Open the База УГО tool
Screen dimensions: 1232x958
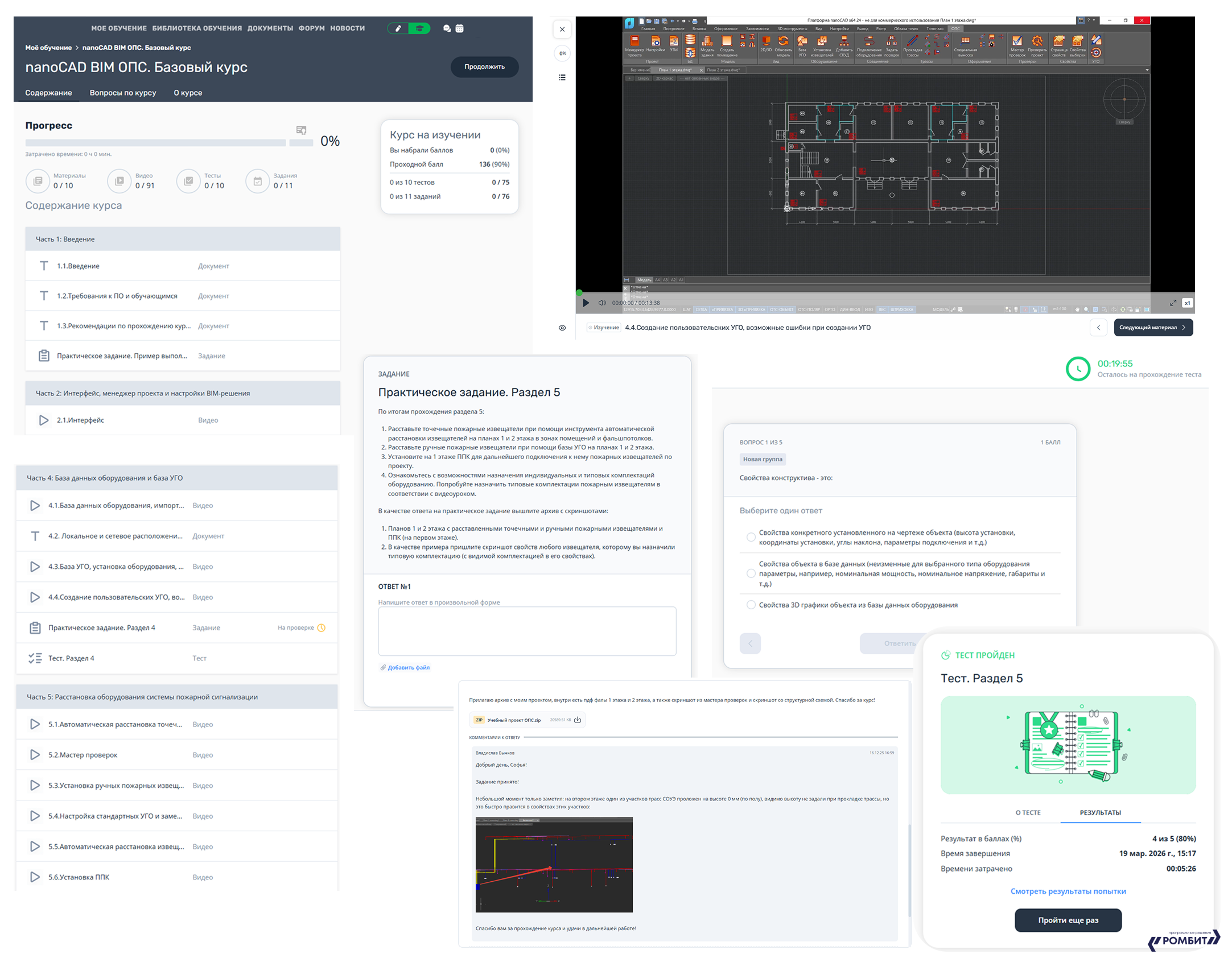tap(802, 46)
